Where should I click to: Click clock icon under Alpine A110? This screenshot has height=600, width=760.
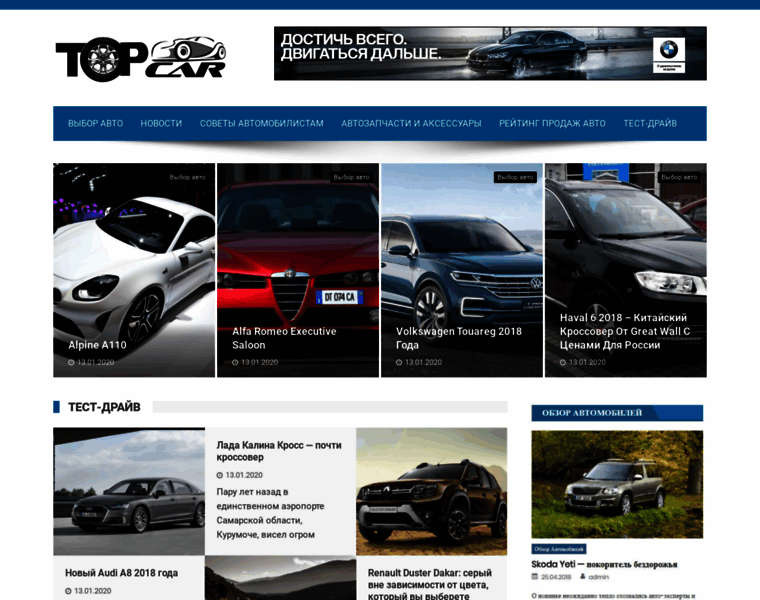[x=71, y=363]
